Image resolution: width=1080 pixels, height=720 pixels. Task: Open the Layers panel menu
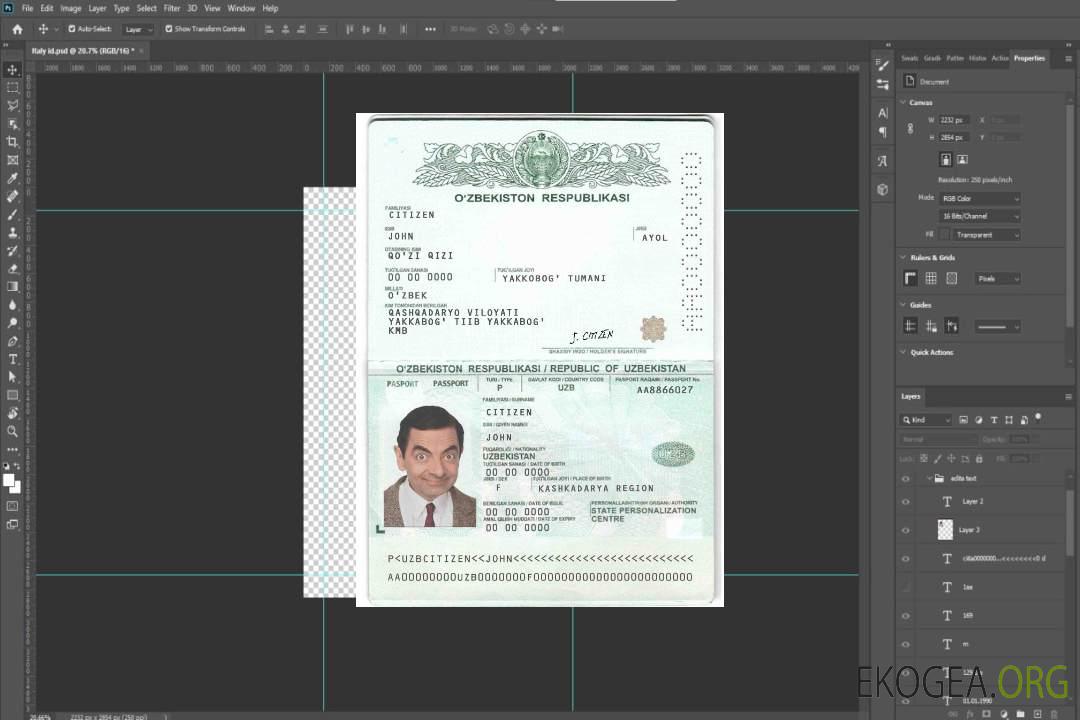(x=1068, y=397)
